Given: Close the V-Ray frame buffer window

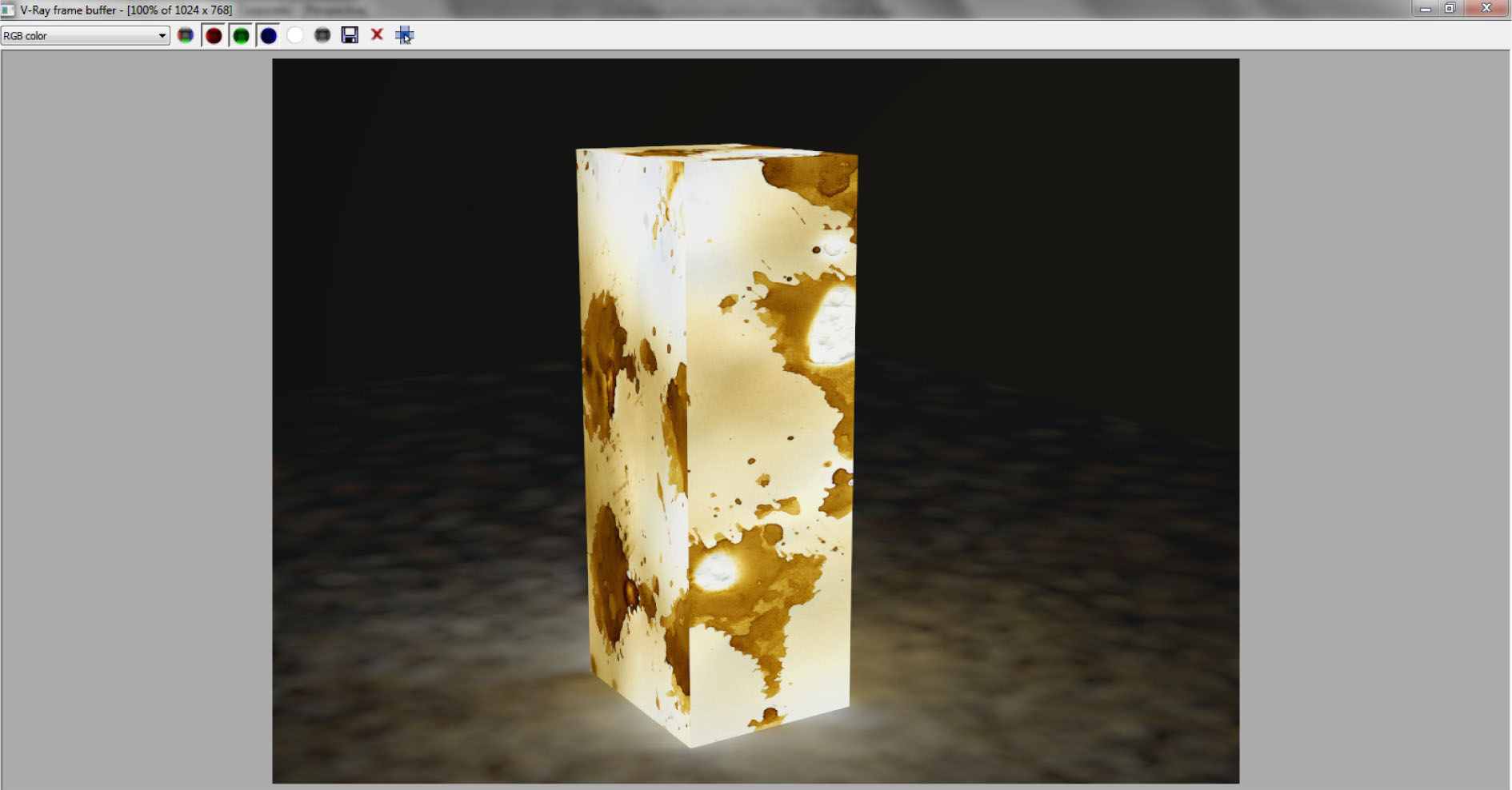Looking at the screenshot, I should tap(1486, 8).
